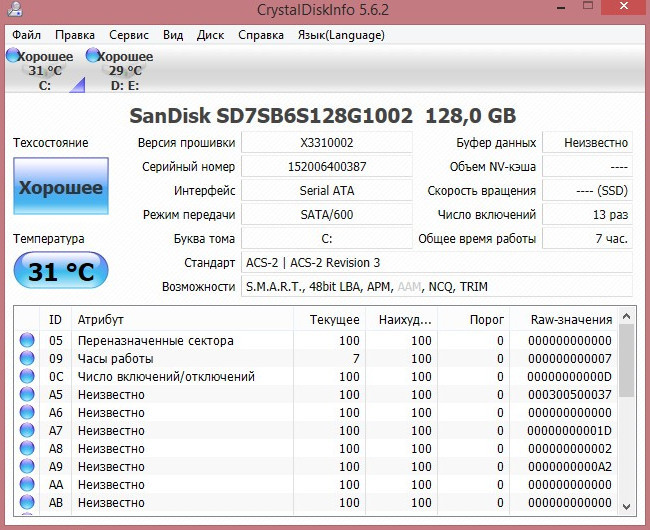Click features field with S.M.A.R.T., NCQ, TRIM
Screen dimensions: 650x530
tap(437, 287)
